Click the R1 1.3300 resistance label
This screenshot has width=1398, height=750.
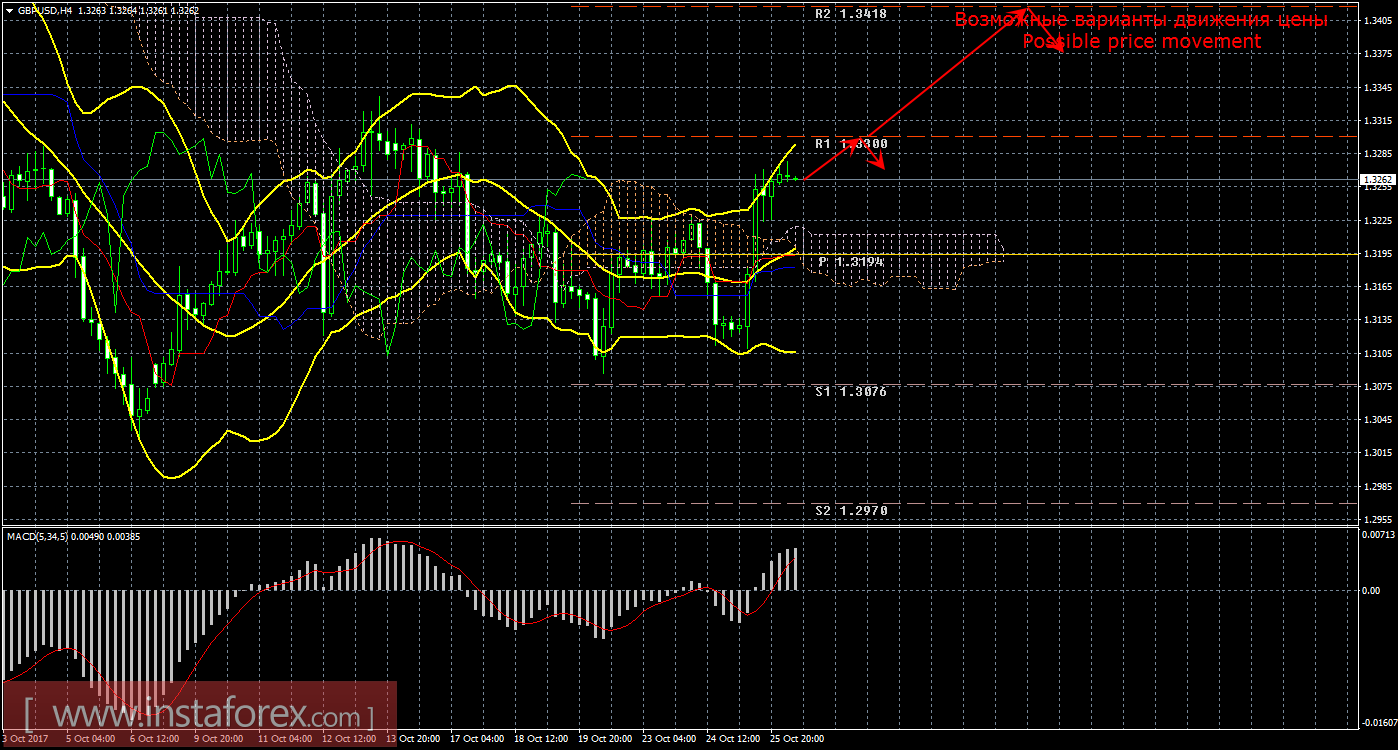(851, 144)
